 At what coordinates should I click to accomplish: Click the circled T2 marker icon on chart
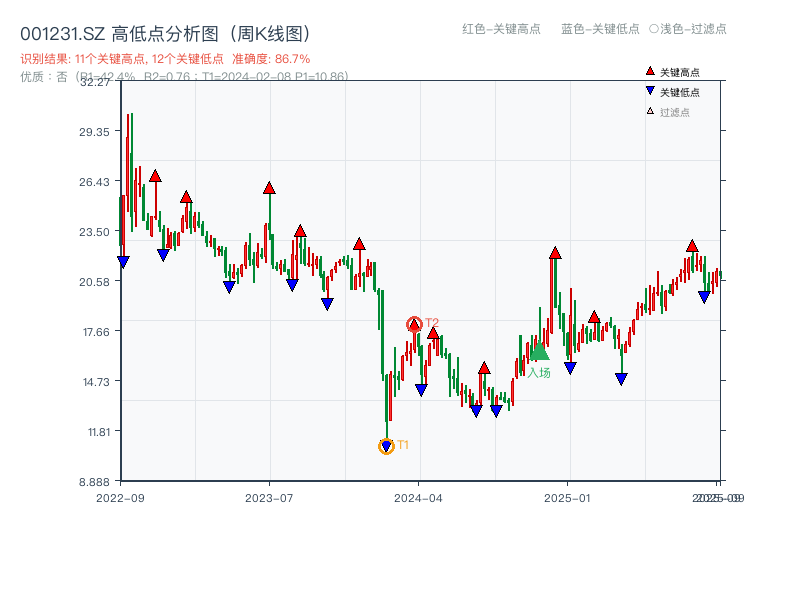(x=414, y=324)
